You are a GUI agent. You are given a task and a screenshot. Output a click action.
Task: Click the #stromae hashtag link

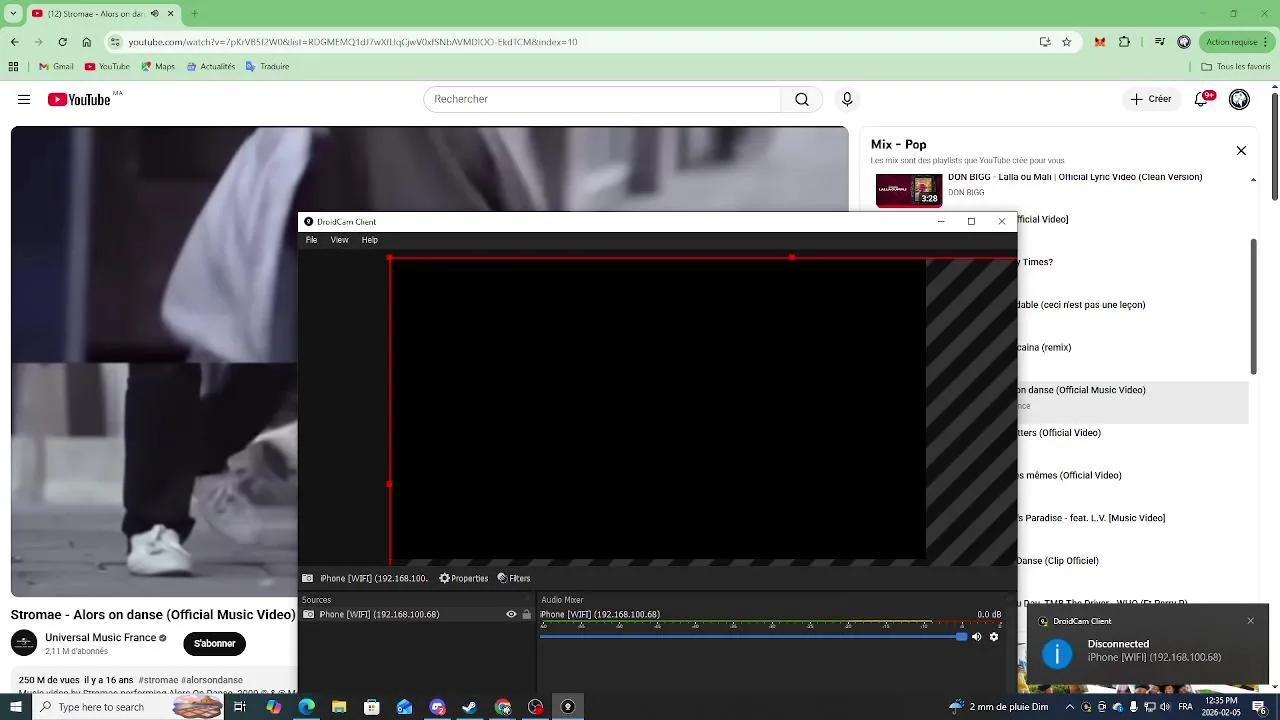(x=158, y=680)
